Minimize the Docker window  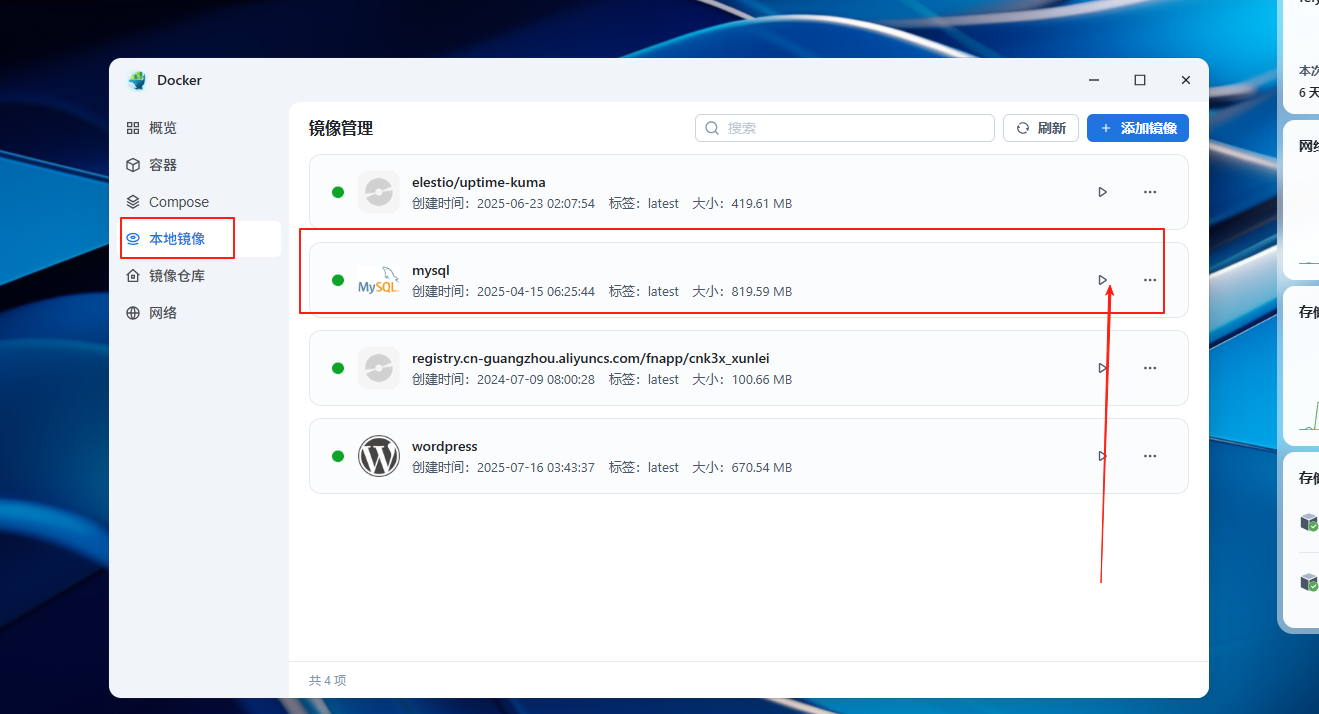point(1095,80)
